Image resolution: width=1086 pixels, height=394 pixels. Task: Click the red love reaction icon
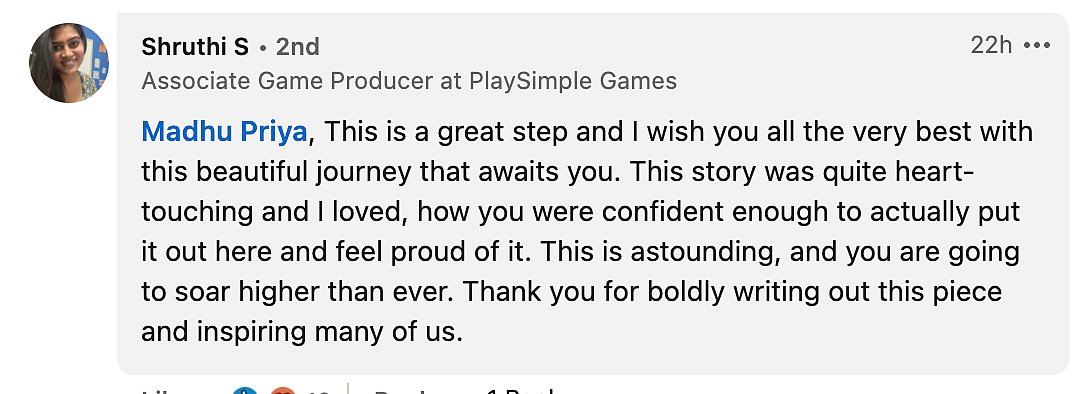[x=283, y=391]
